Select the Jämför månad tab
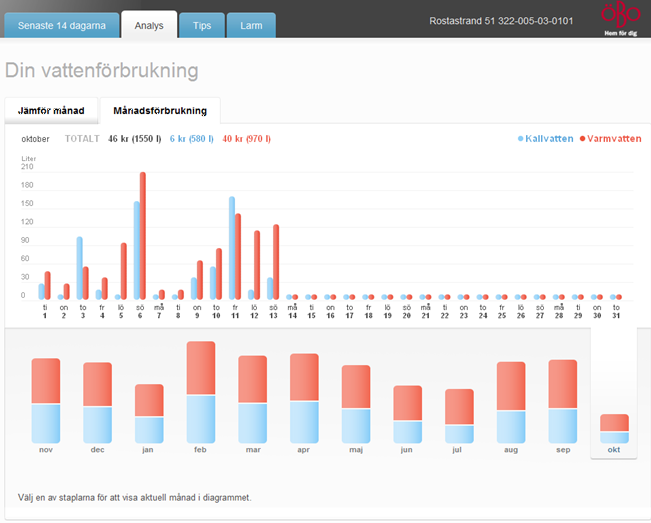 pos(51,110)
